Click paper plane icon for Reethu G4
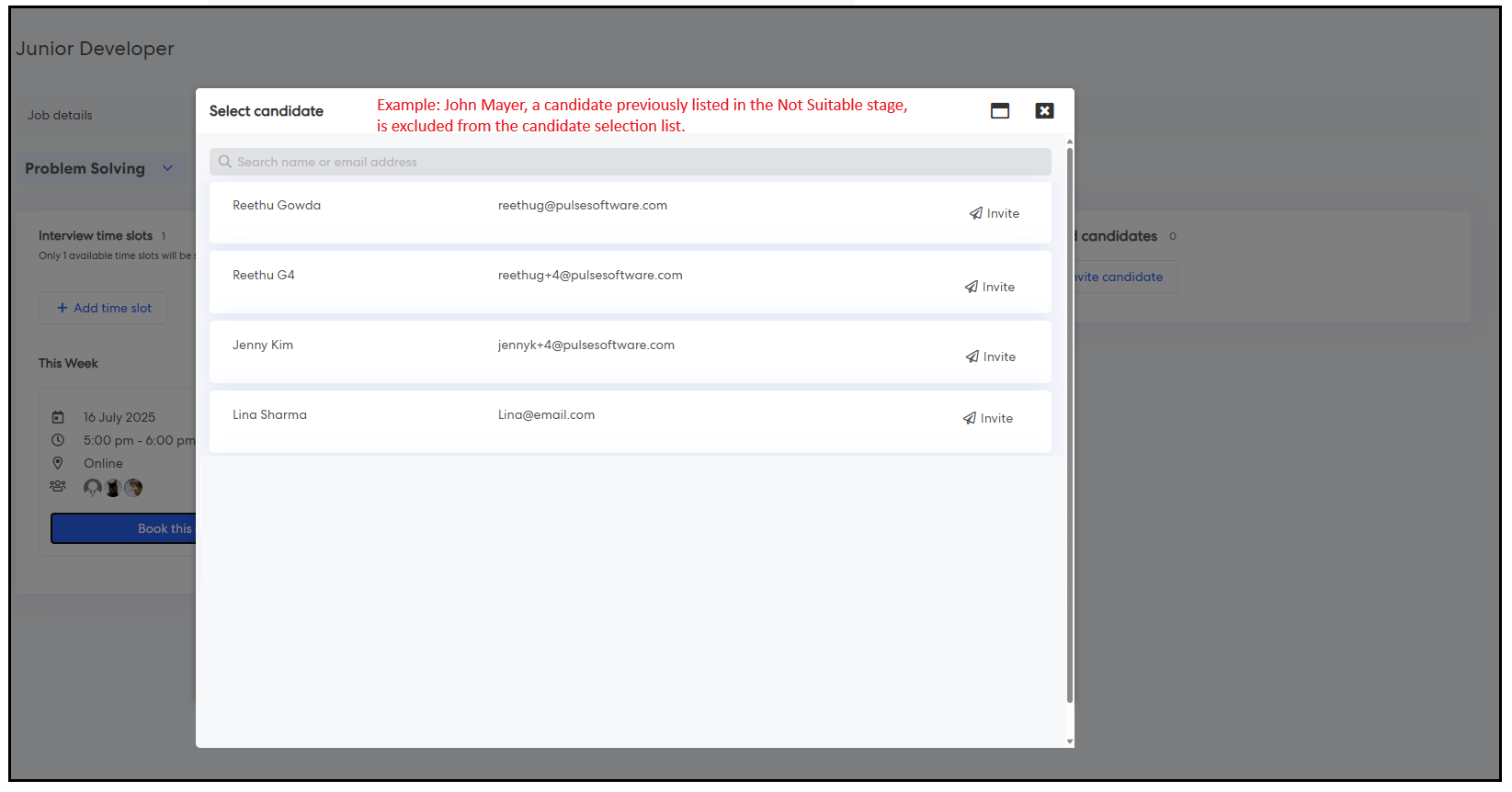The image size is (1512, 792). click(971, 287)
